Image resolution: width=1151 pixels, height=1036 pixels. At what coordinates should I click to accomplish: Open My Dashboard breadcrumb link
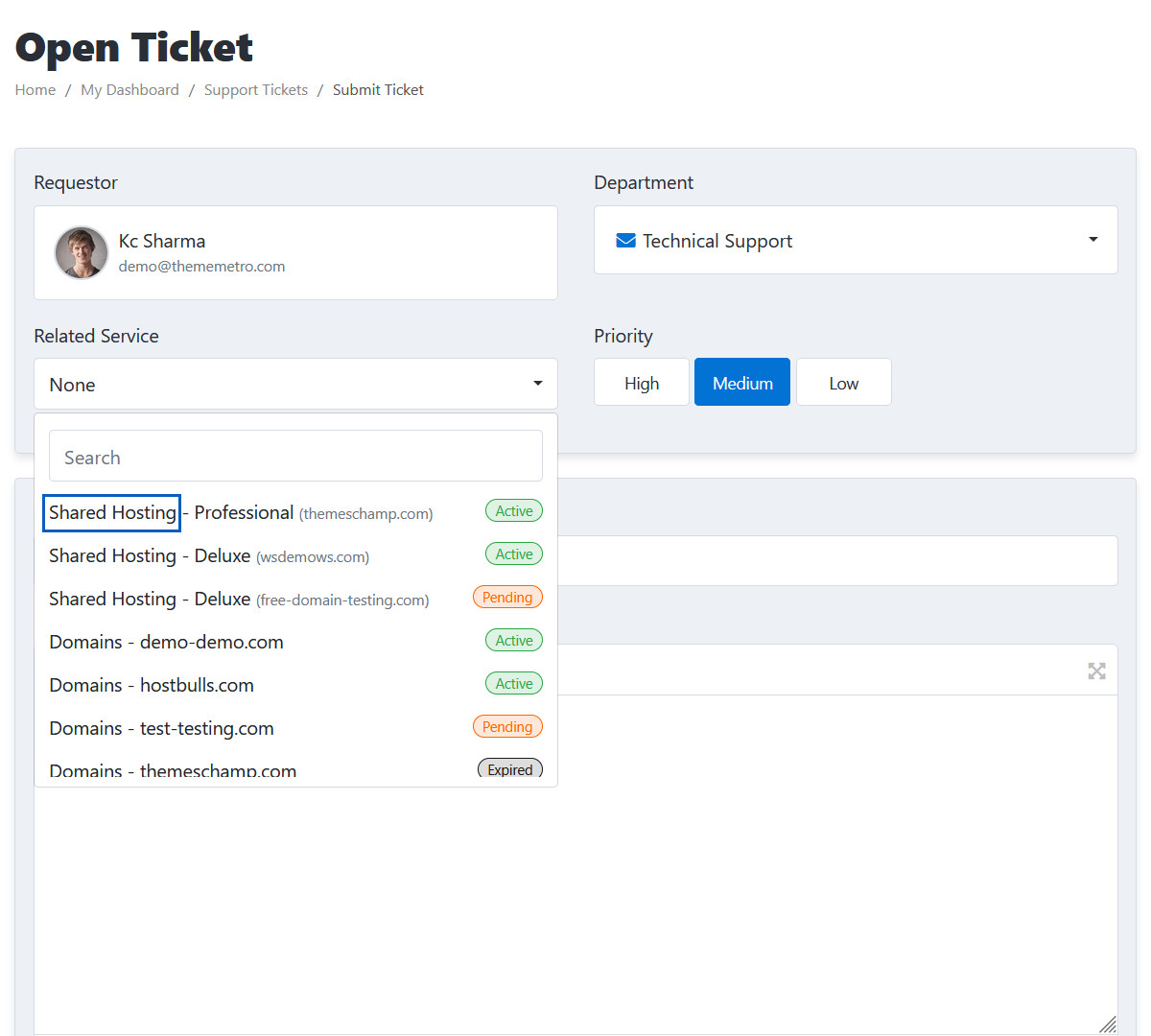[x=129, y=90]
